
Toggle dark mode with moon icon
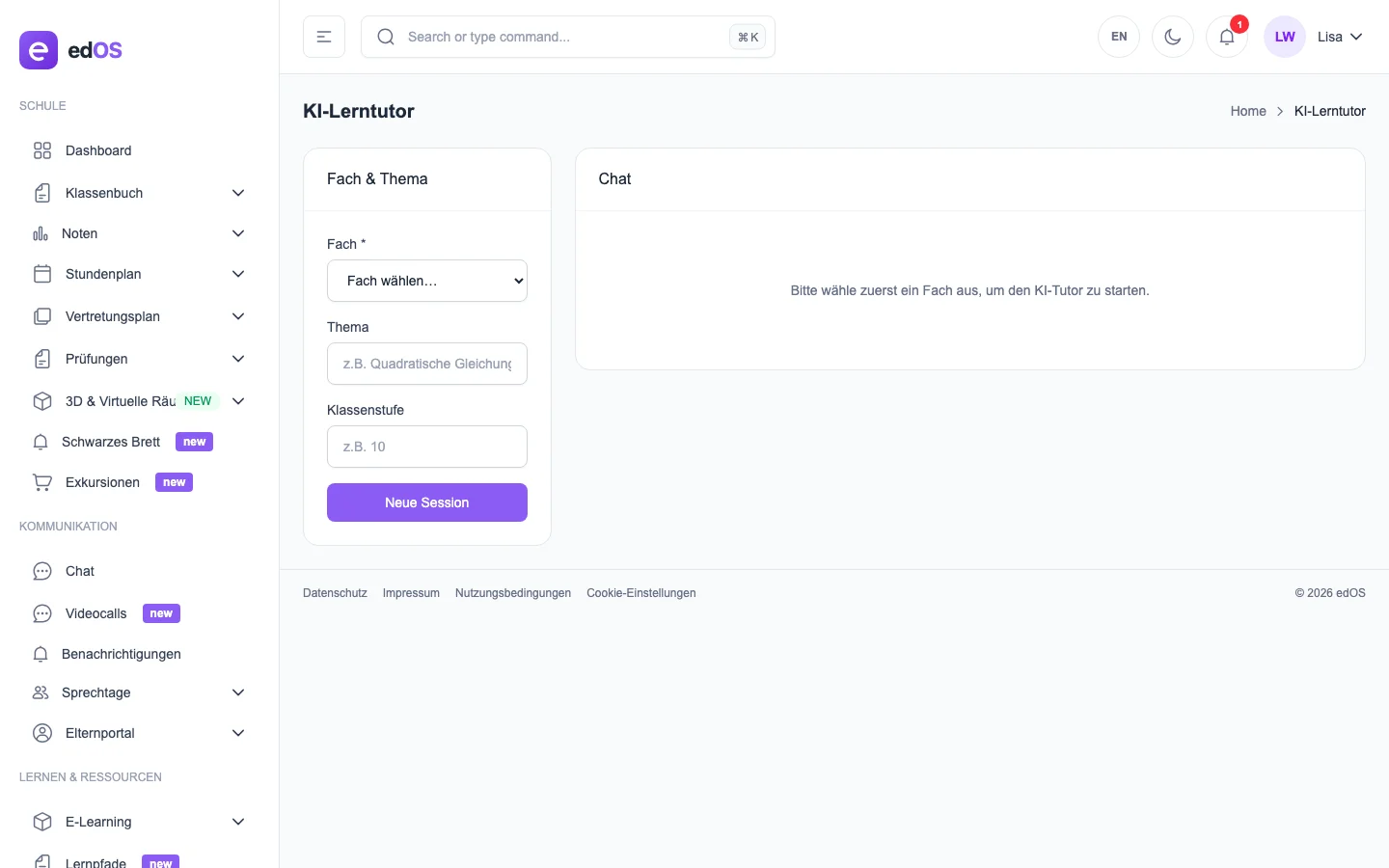click(x=1173, y=37)
